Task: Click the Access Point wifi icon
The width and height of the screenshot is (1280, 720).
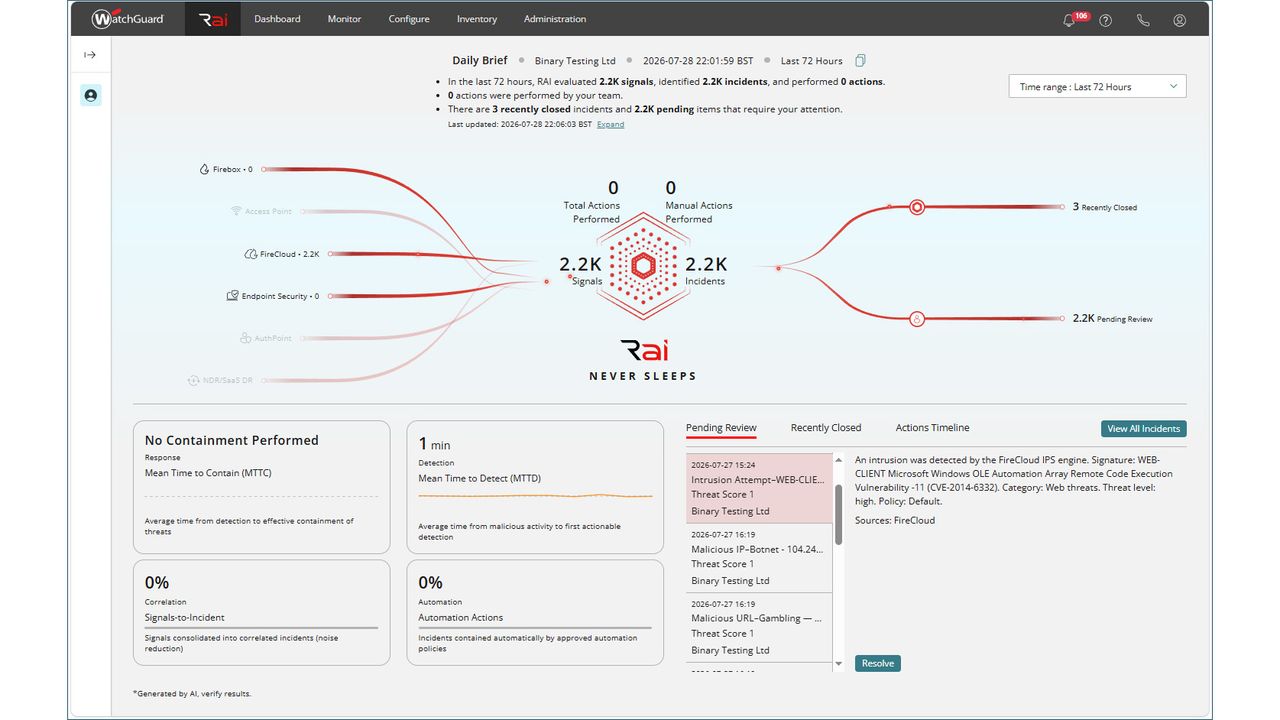Action: 236,212
